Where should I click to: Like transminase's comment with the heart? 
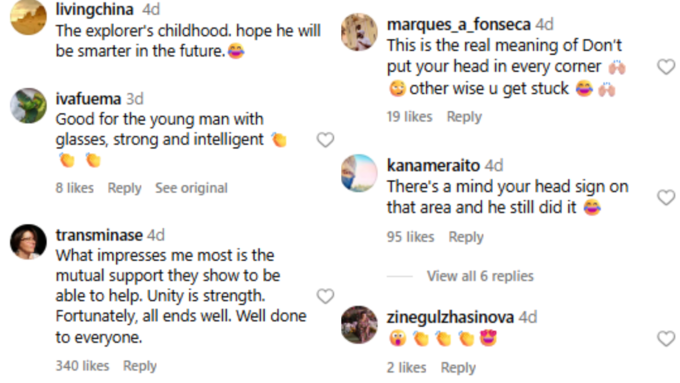325,296
